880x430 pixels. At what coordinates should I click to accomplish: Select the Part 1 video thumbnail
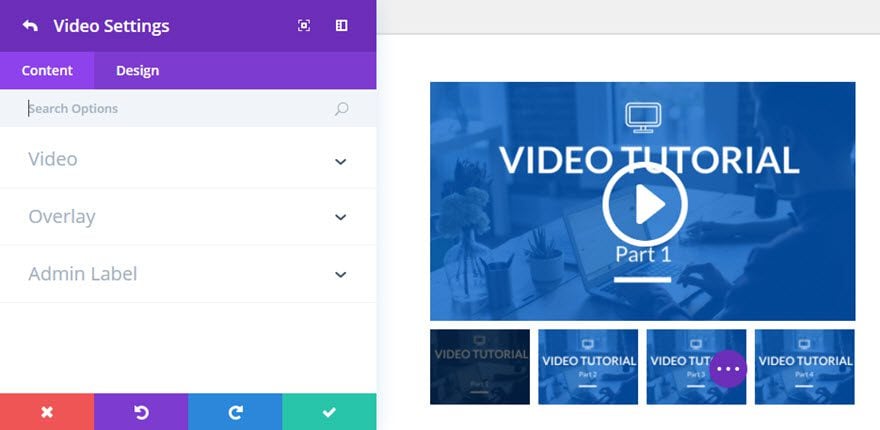[x=480, y=367]
